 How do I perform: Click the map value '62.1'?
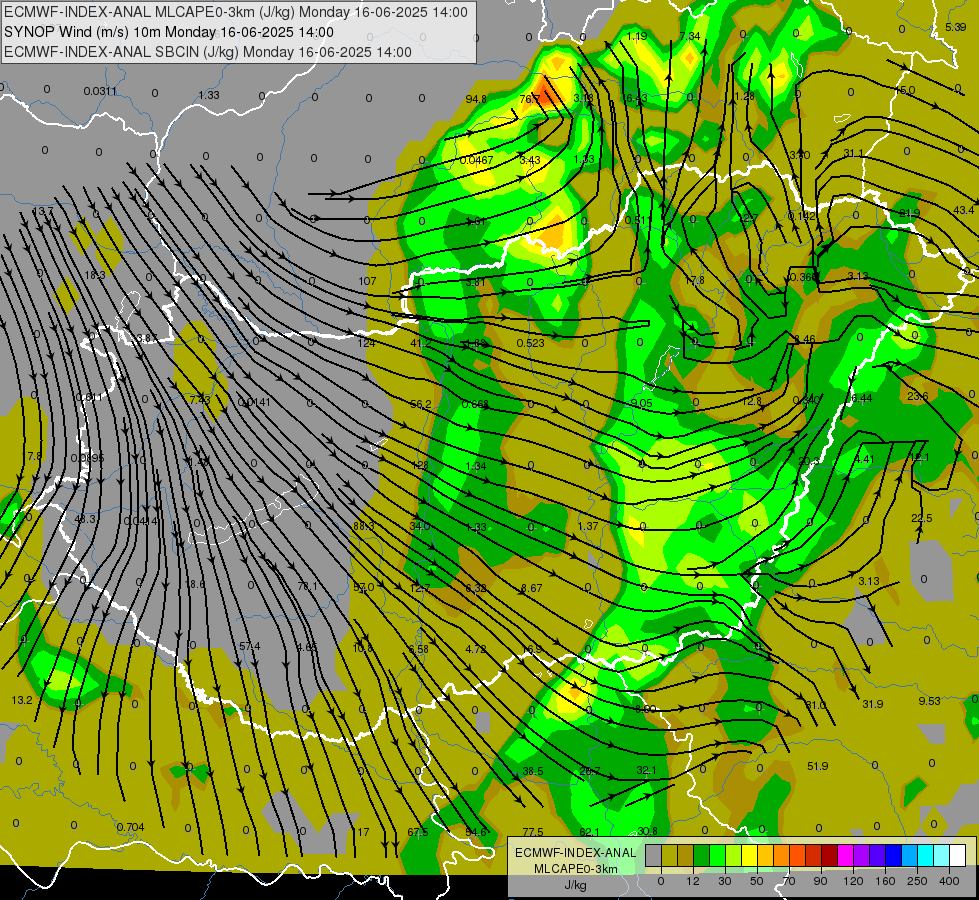589,832
